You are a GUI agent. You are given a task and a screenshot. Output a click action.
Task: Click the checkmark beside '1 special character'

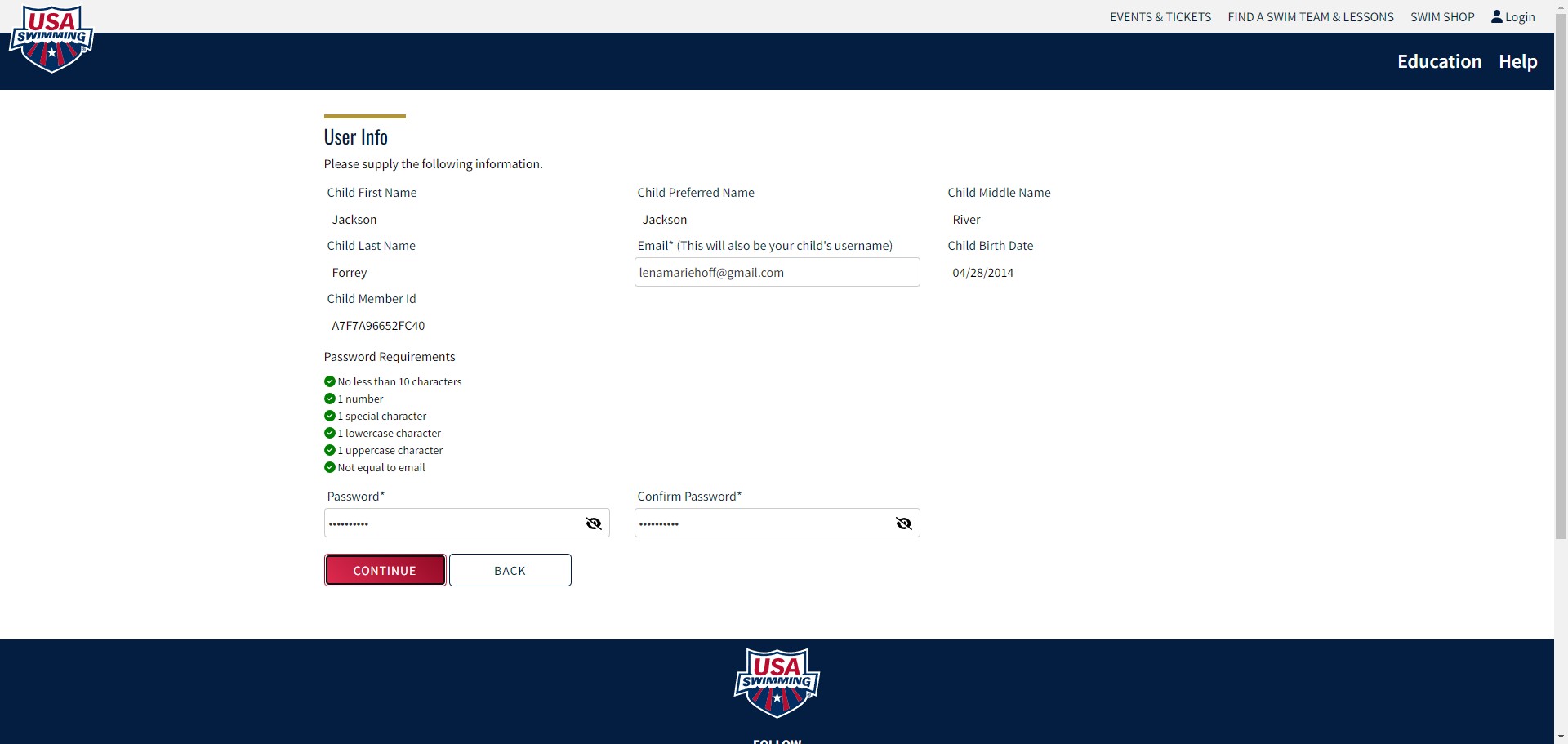[x=329, y=416]
